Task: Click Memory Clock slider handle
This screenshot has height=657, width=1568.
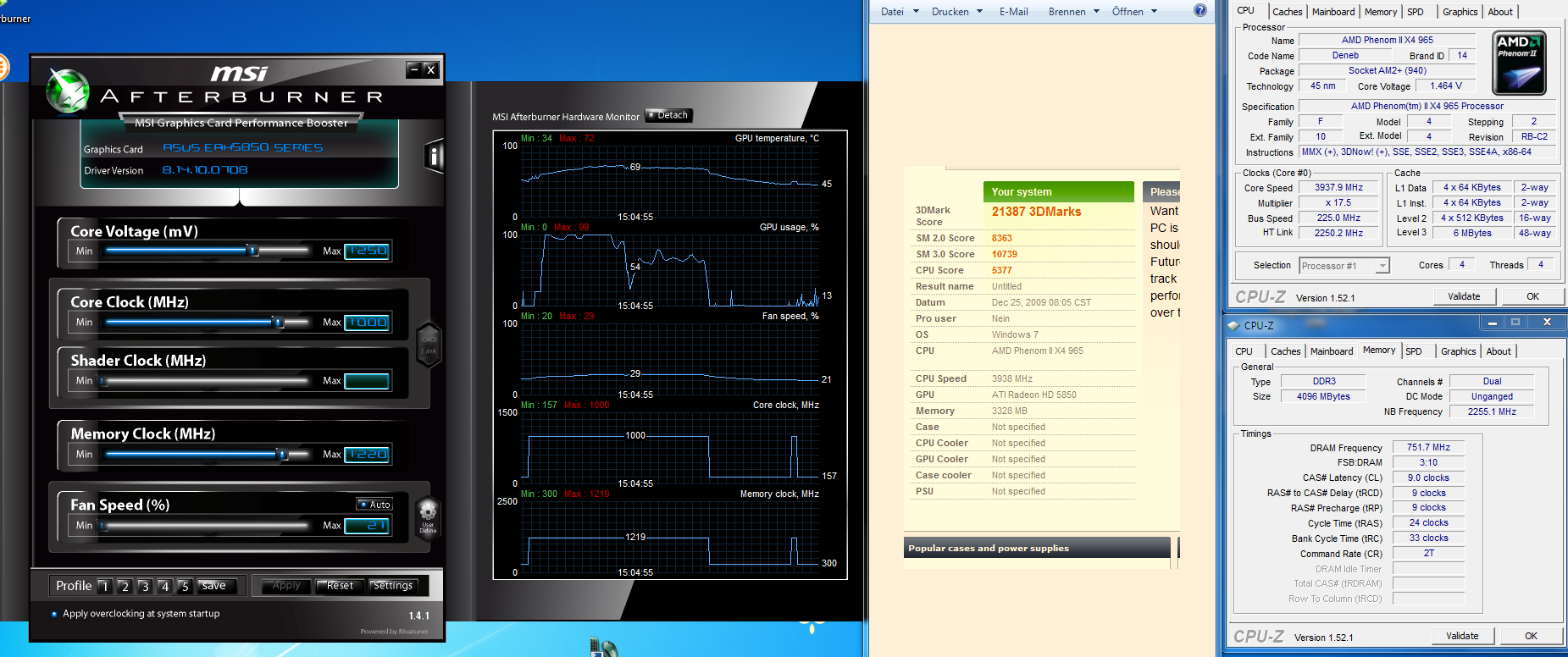Action: (x=282, y=455)
